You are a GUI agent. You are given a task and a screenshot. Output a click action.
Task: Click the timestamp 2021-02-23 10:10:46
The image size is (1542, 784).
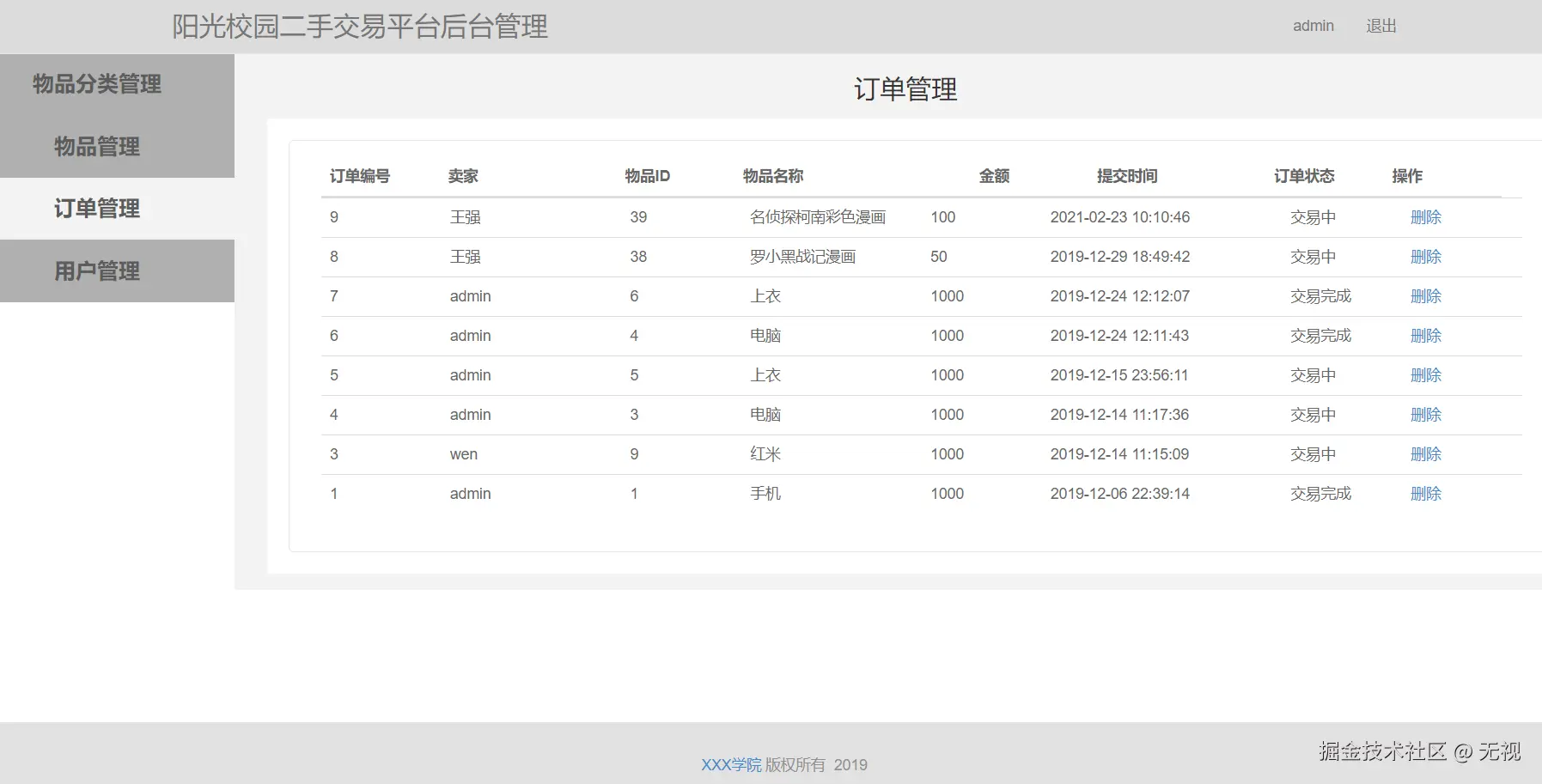pyautogui.click(x=1120, y=217)
